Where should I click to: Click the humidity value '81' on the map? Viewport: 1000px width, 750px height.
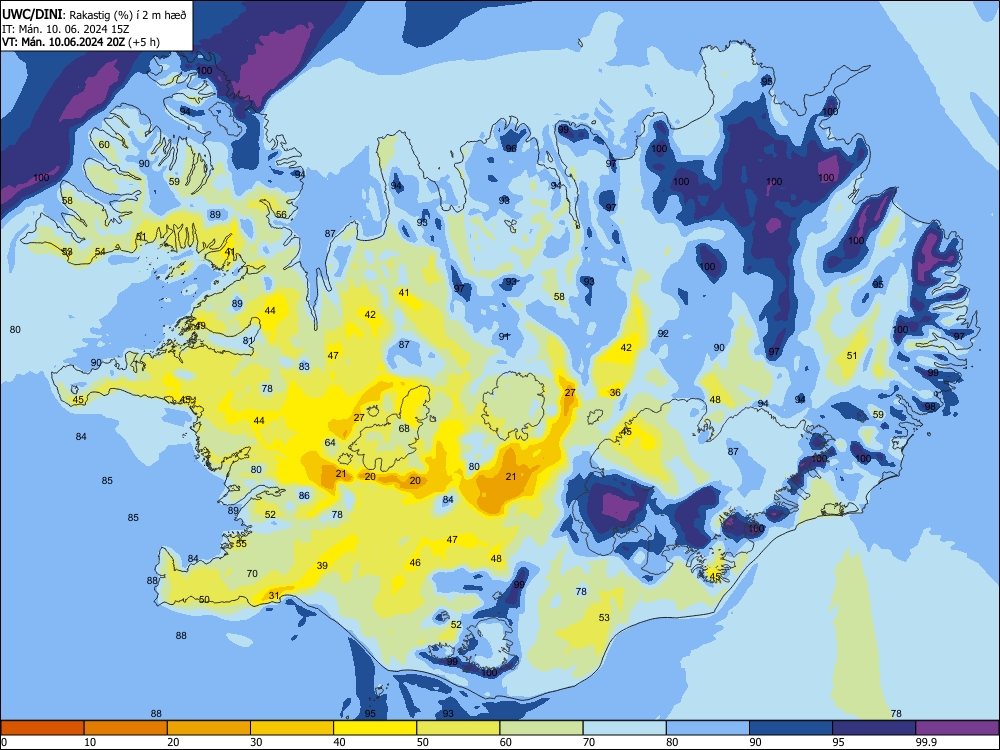(248, 341)
